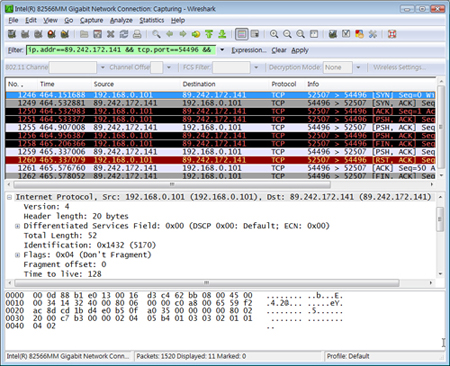Screen dimensions: 450x366
Task: Click the packet list vertical scrollbar
Action: pos(441,128)
